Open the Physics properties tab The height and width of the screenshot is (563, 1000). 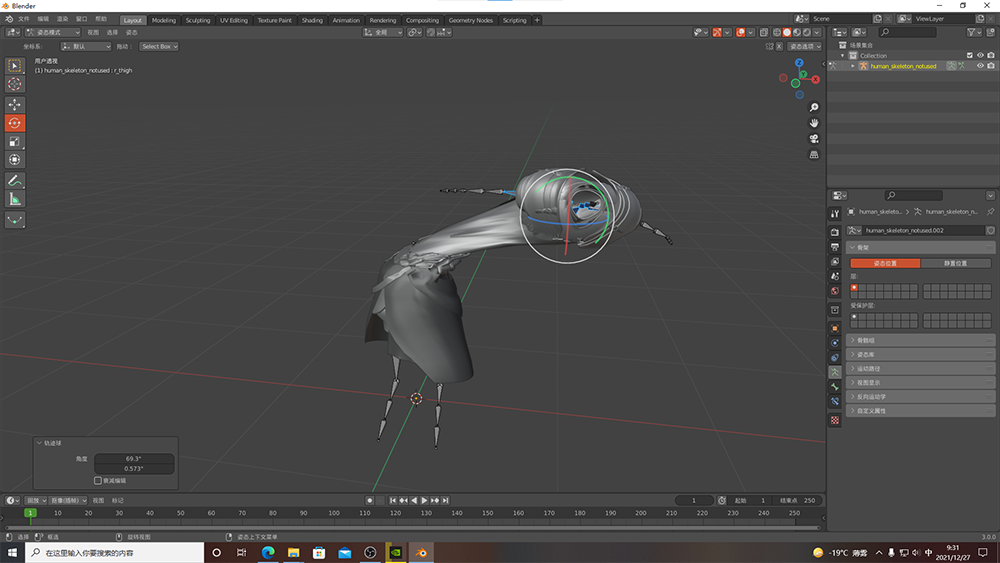(835, 343)
